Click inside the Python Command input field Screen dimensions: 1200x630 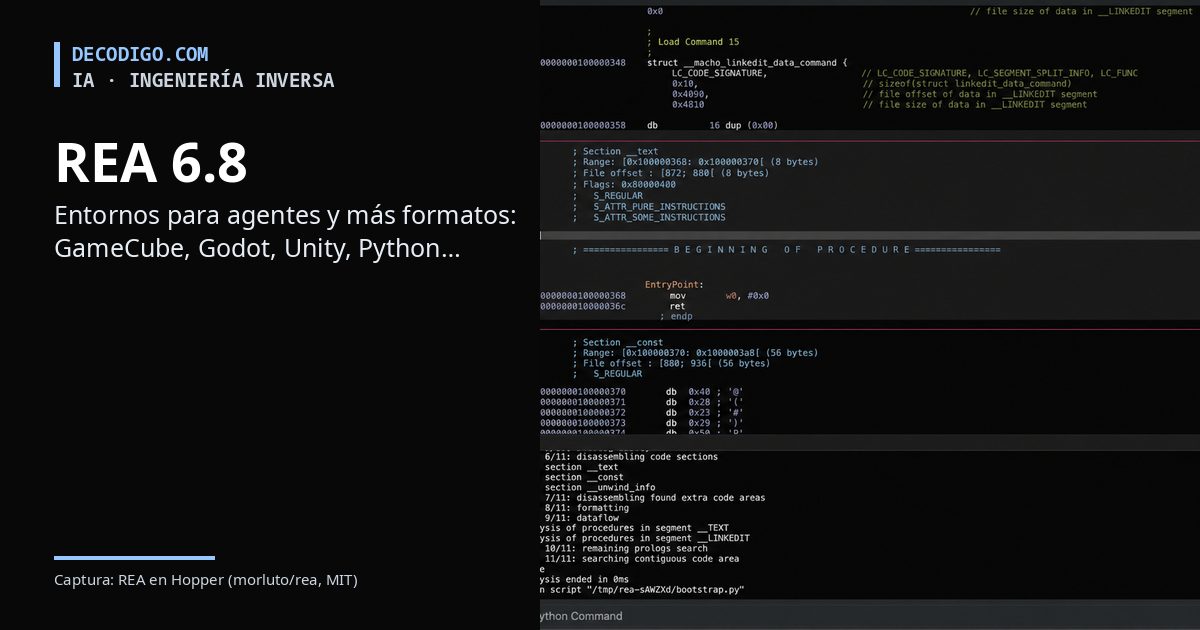point(870,616)
